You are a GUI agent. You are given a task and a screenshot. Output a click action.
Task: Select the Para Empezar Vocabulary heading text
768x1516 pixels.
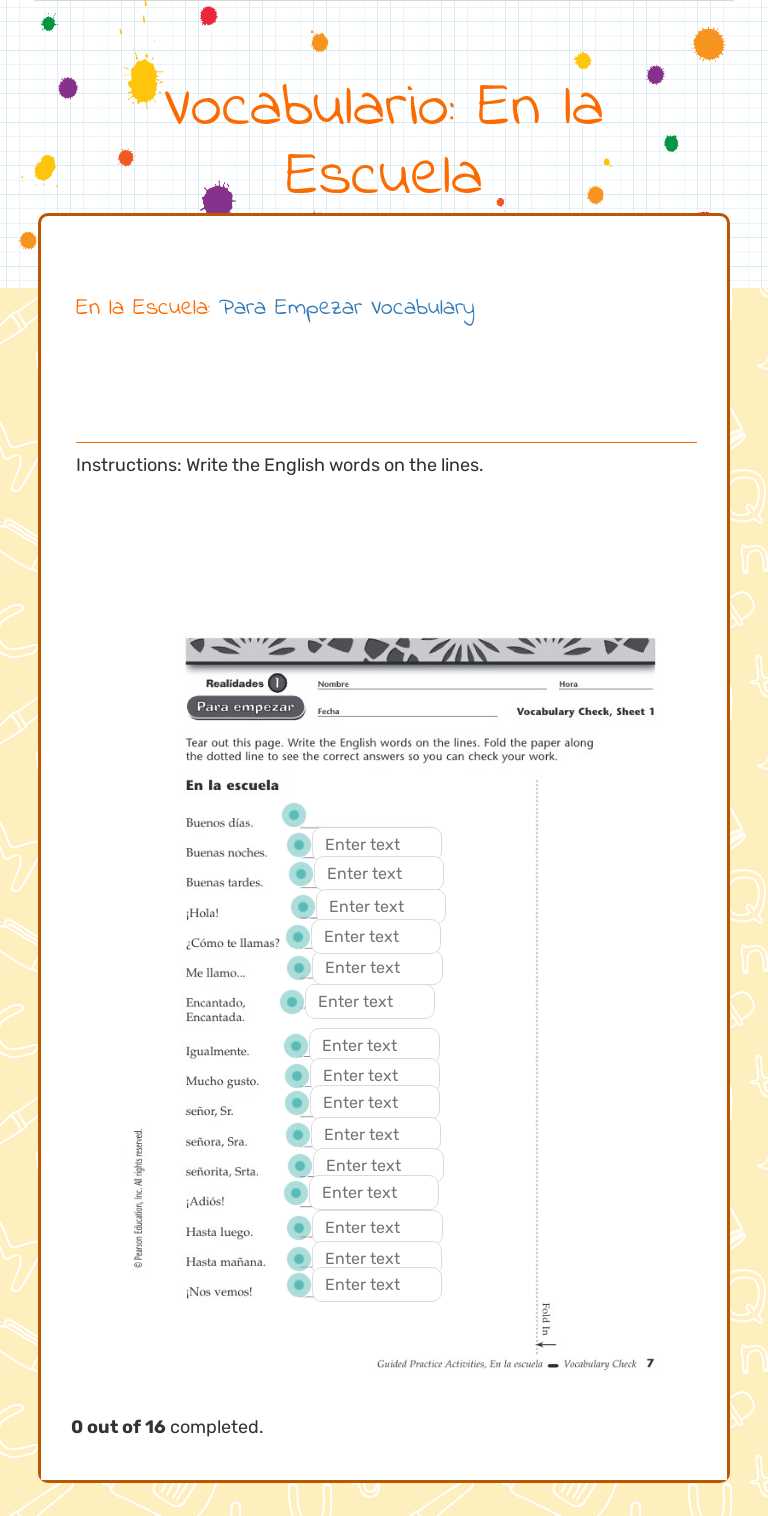[x=345, y=310]
